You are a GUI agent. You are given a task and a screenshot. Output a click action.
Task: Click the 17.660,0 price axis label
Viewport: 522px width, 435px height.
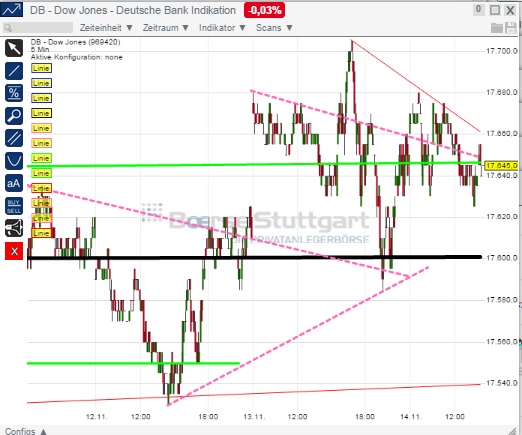click(502, 134)
